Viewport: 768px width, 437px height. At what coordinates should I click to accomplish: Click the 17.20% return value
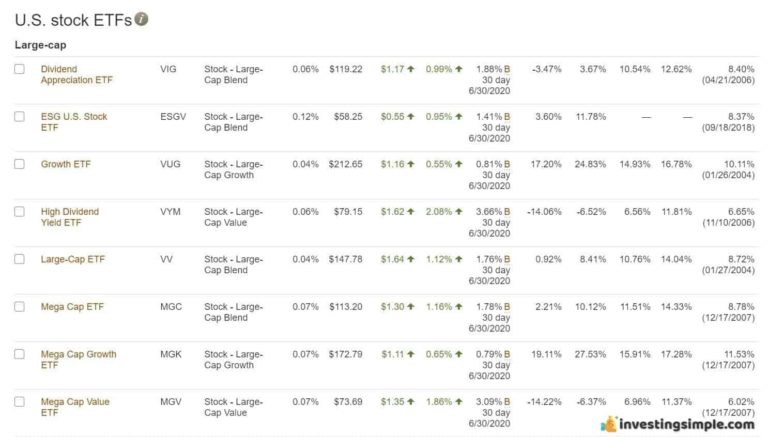pos(546,164)
